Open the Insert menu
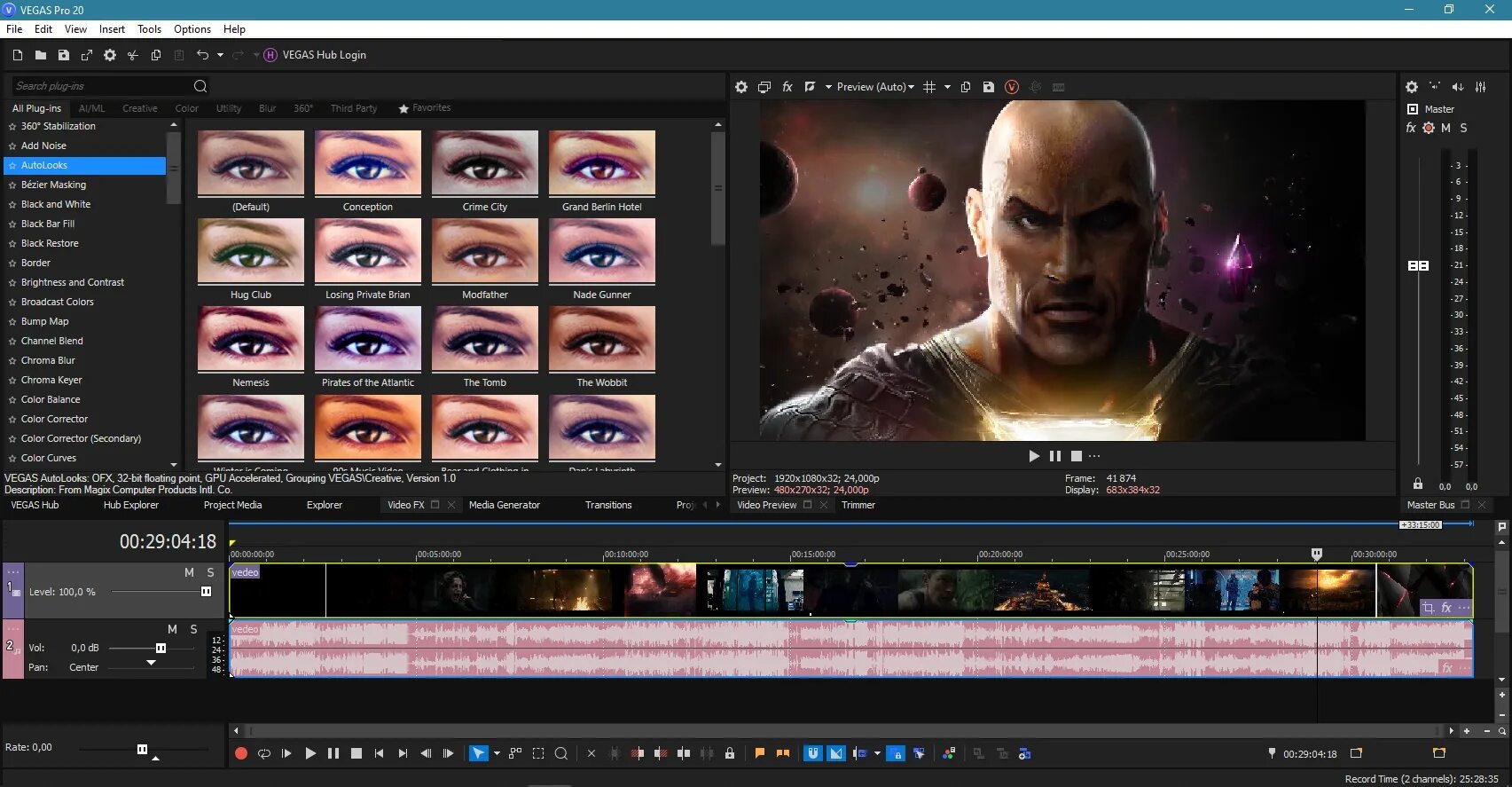This screenshot has width=1512, height=787. [x=112, y=29]
